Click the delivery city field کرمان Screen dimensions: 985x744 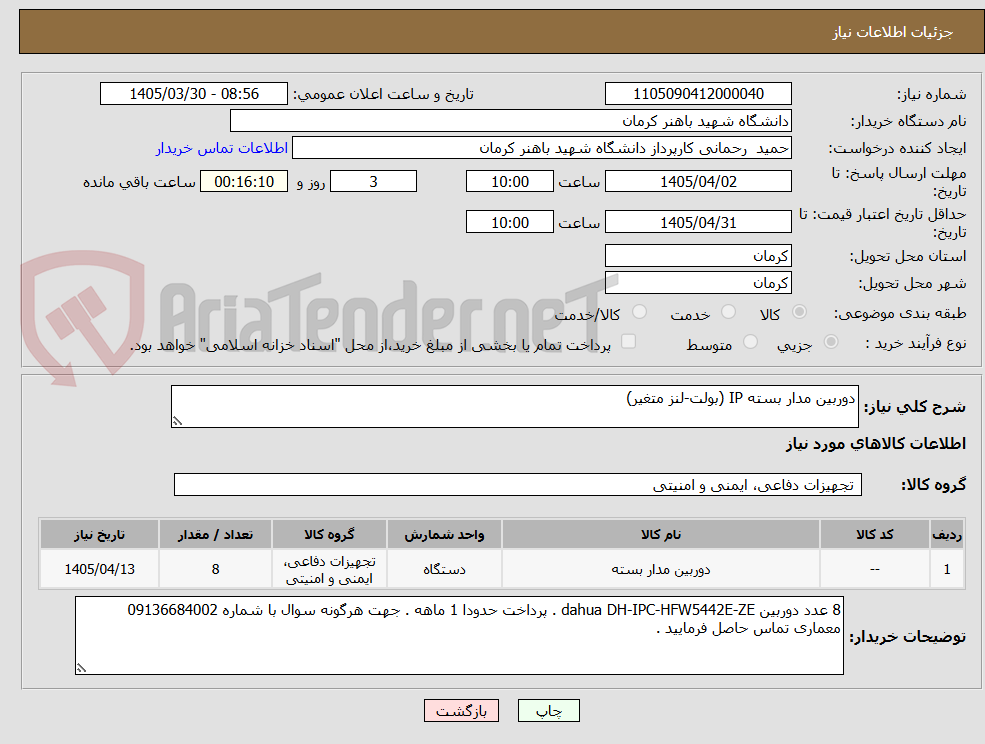(698, 283)
